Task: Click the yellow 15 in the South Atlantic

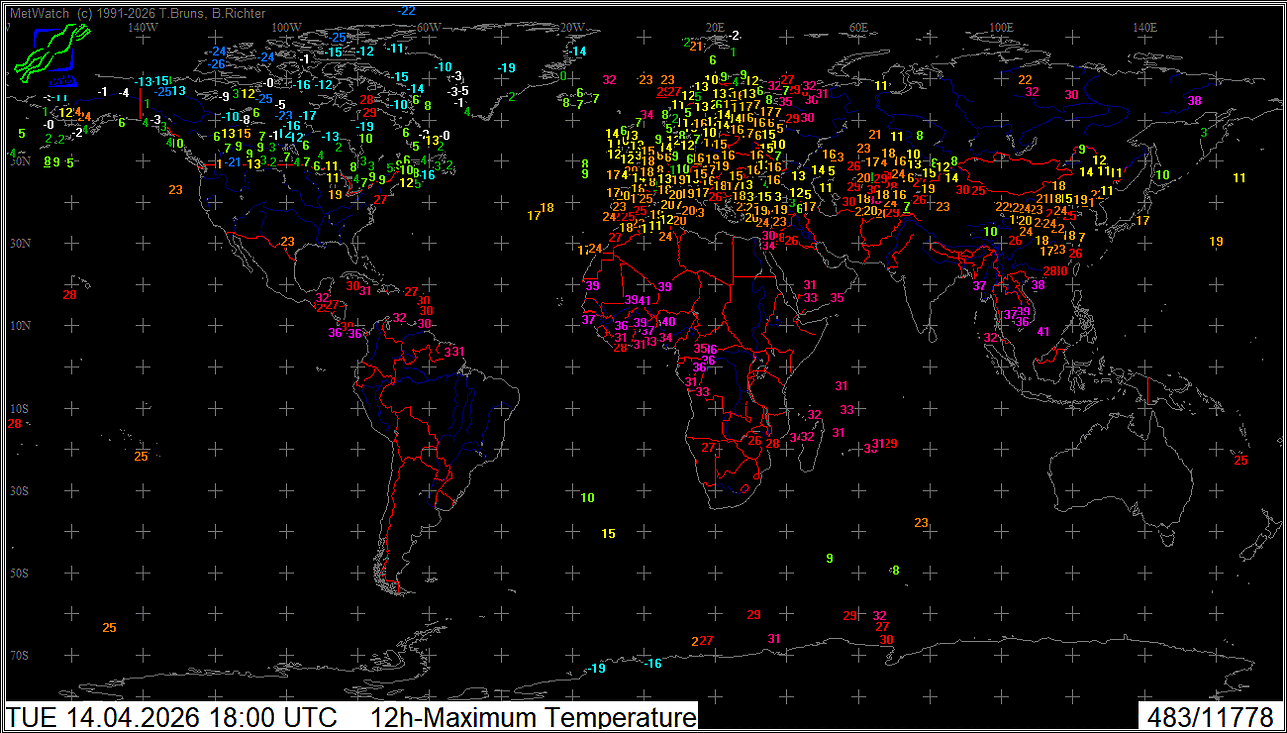Action: point(608,534)
